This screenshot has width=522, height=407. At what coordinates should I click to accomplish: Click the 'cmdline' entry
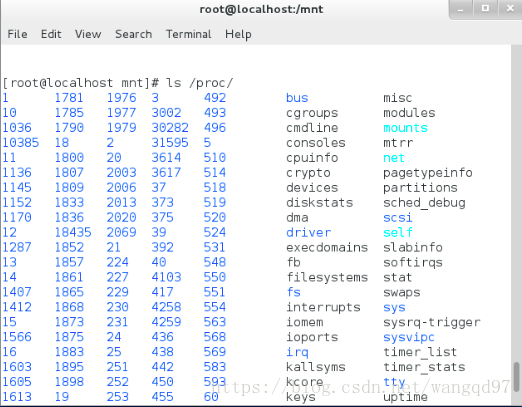pyautogui.click(x=312, y=128)
